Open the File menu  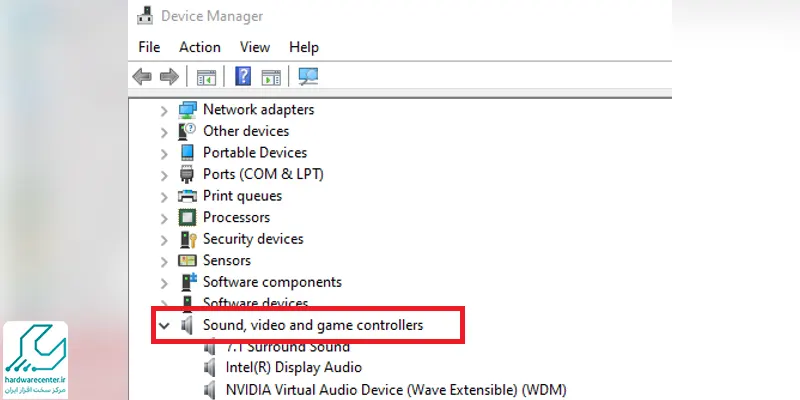click(x=149, y=47)
